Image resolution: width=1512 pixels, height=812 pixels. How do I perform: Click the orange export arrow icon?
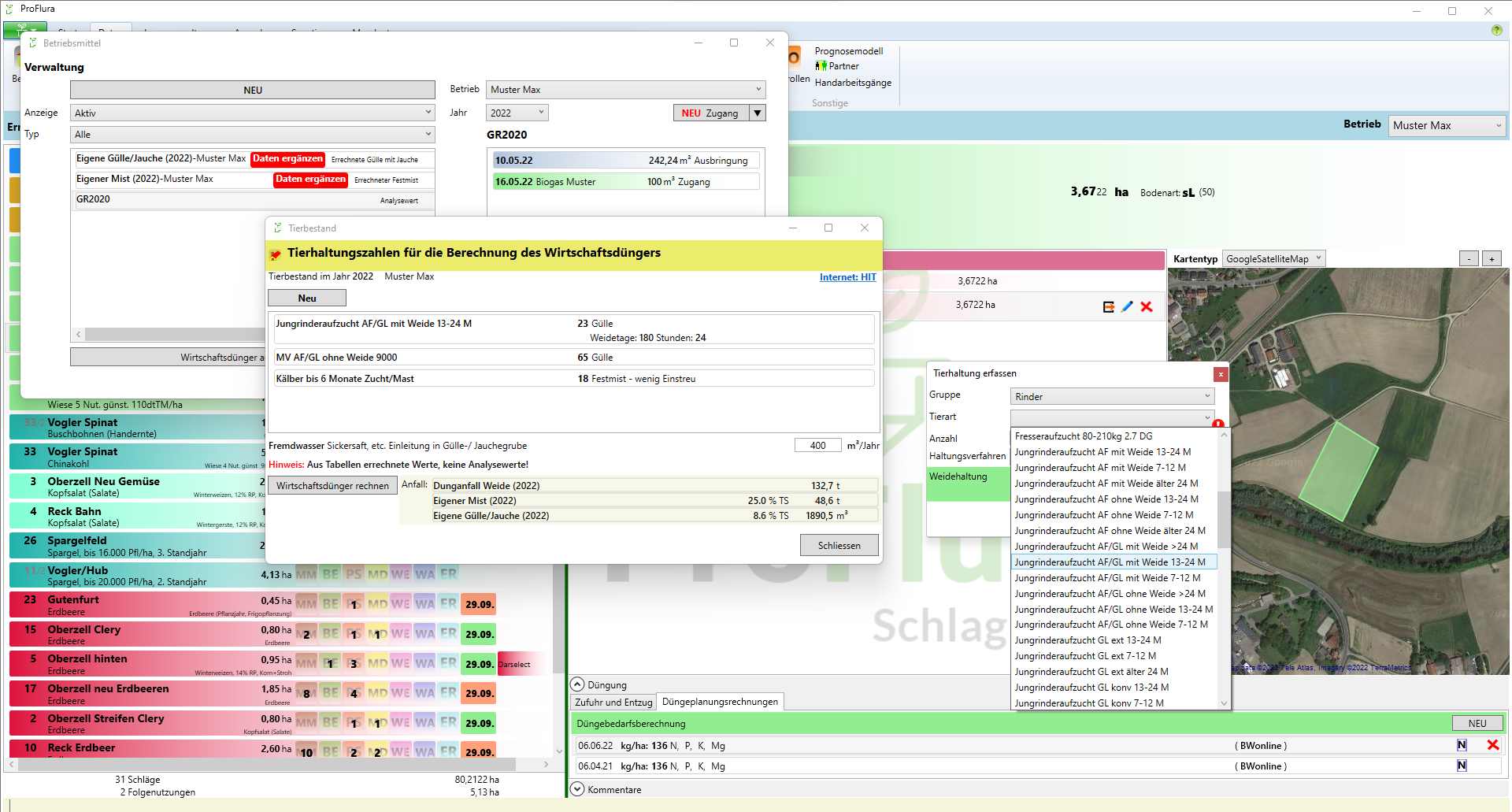(1108, 306)
